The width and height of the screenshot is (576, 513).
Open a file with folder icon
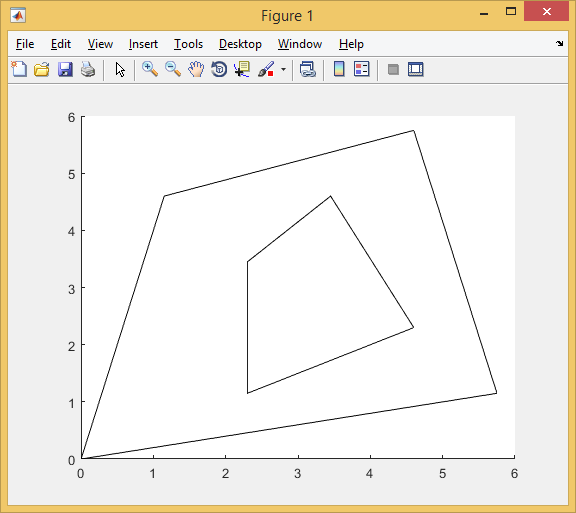(42, 69)
